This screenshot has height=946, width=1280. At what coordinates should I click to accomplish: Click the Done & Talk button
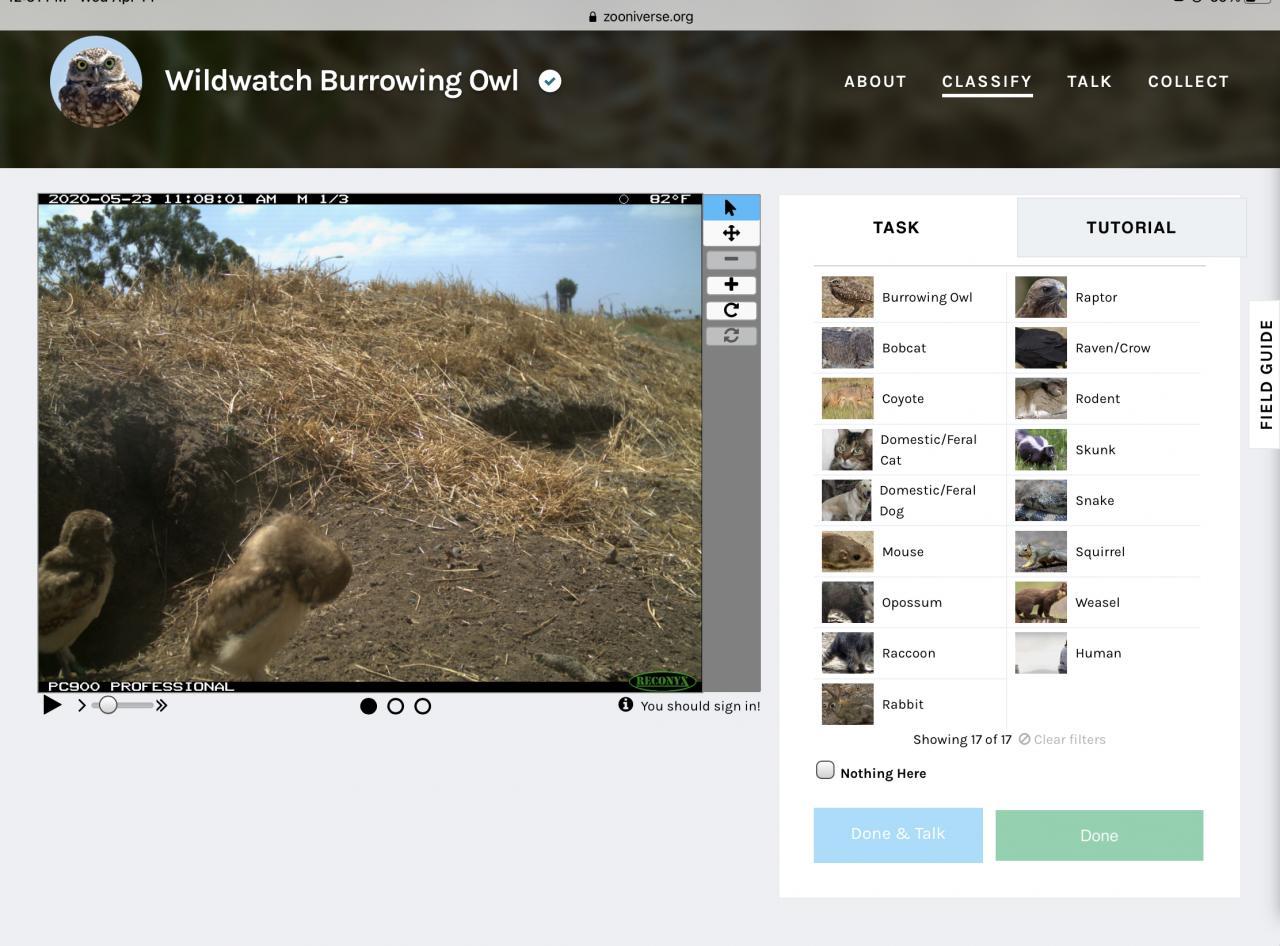click(898, 834)
